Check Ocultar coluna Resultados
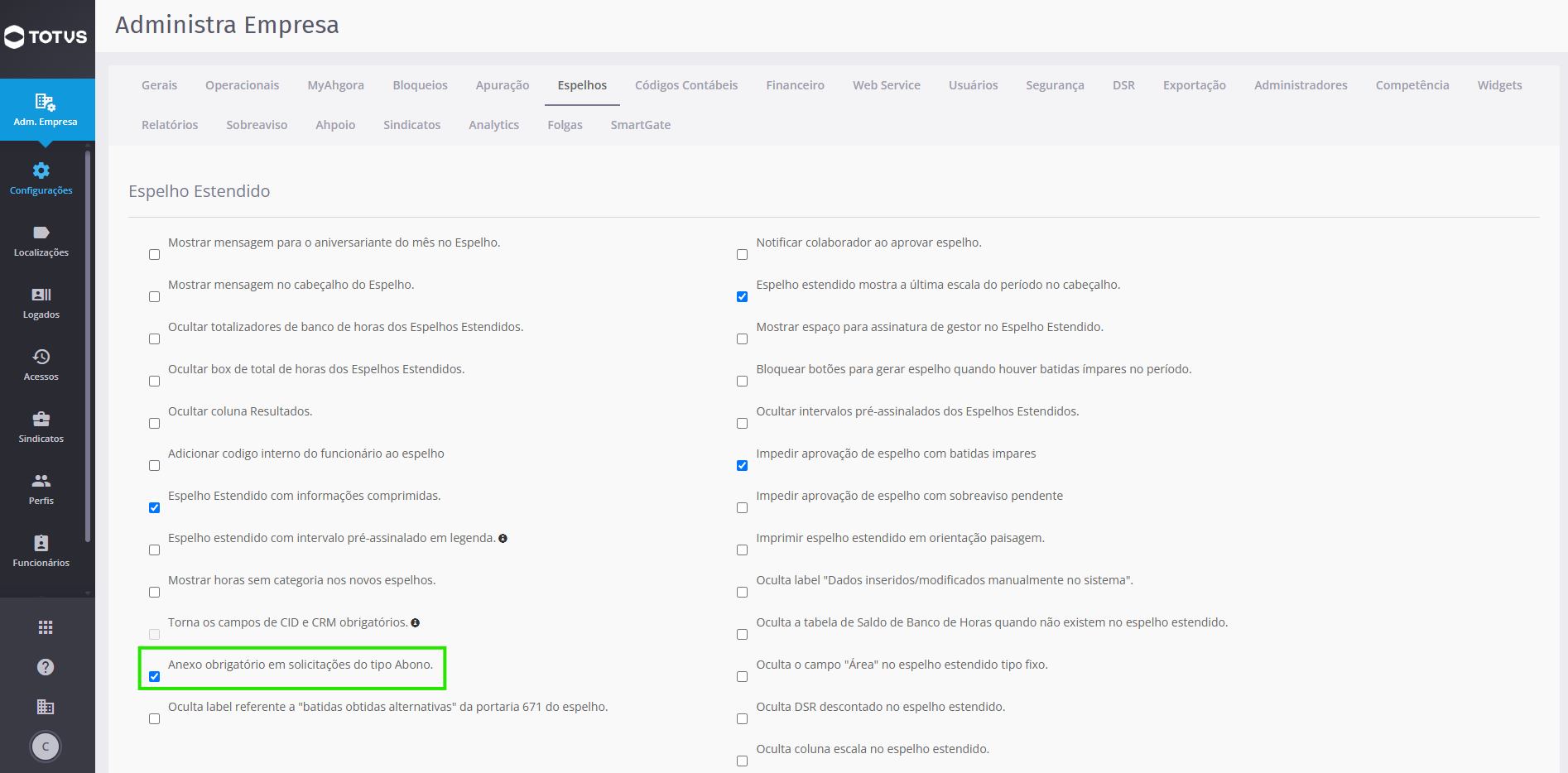This screenshot has height=773, width=1568. pyautogui.click(x=154, y=423)
